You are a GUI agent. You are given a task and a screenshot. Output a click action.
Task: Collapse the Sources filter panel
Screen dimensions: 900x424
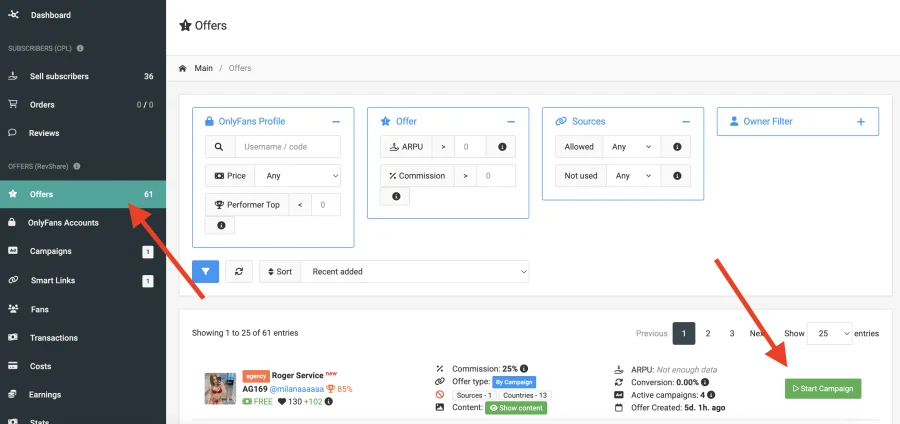tap(686, 121)
